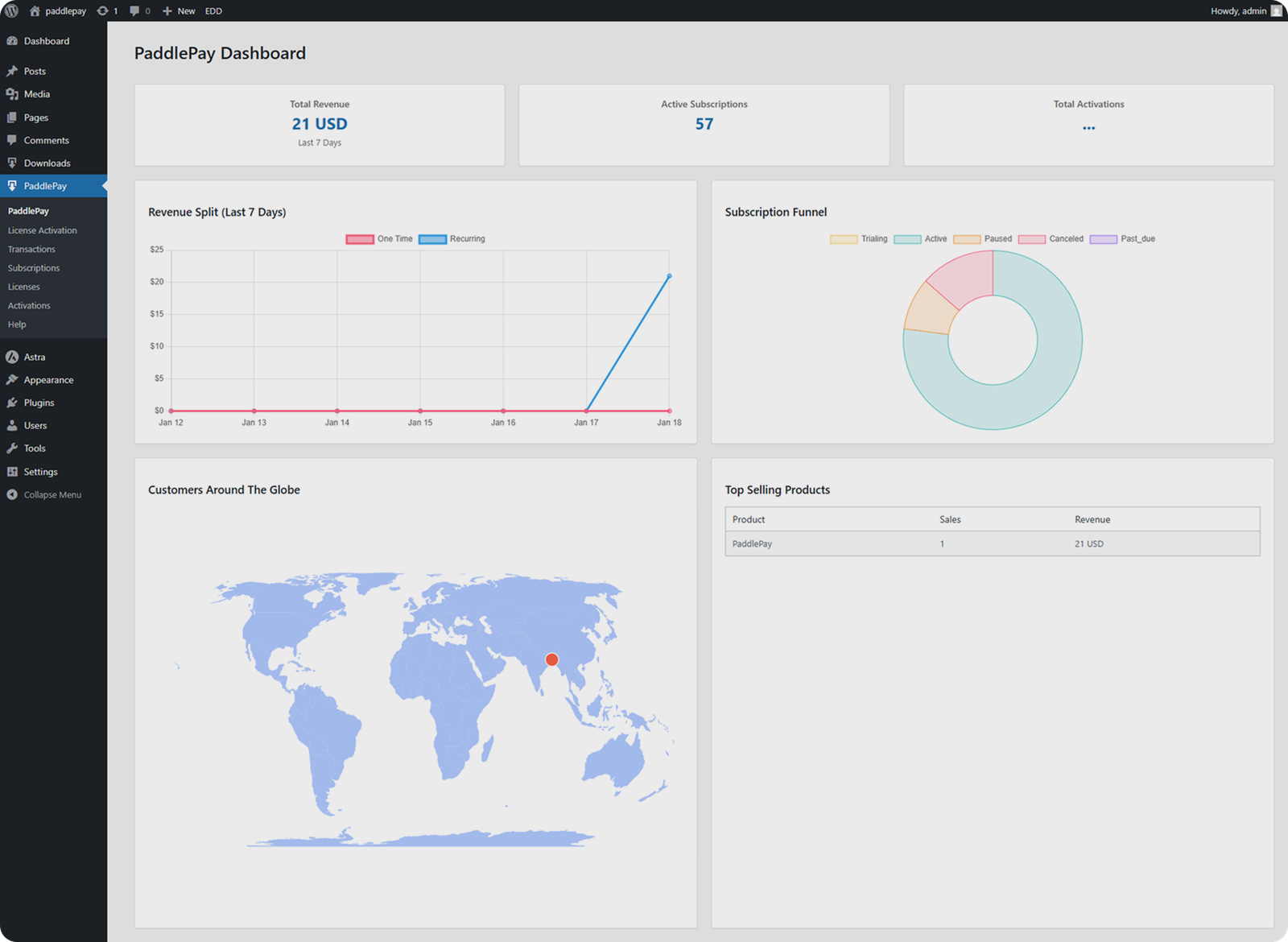Viewport: 1288px width, 942px height.
Task: Toggle One Time series in revenue chart
Action: point(380,239)
